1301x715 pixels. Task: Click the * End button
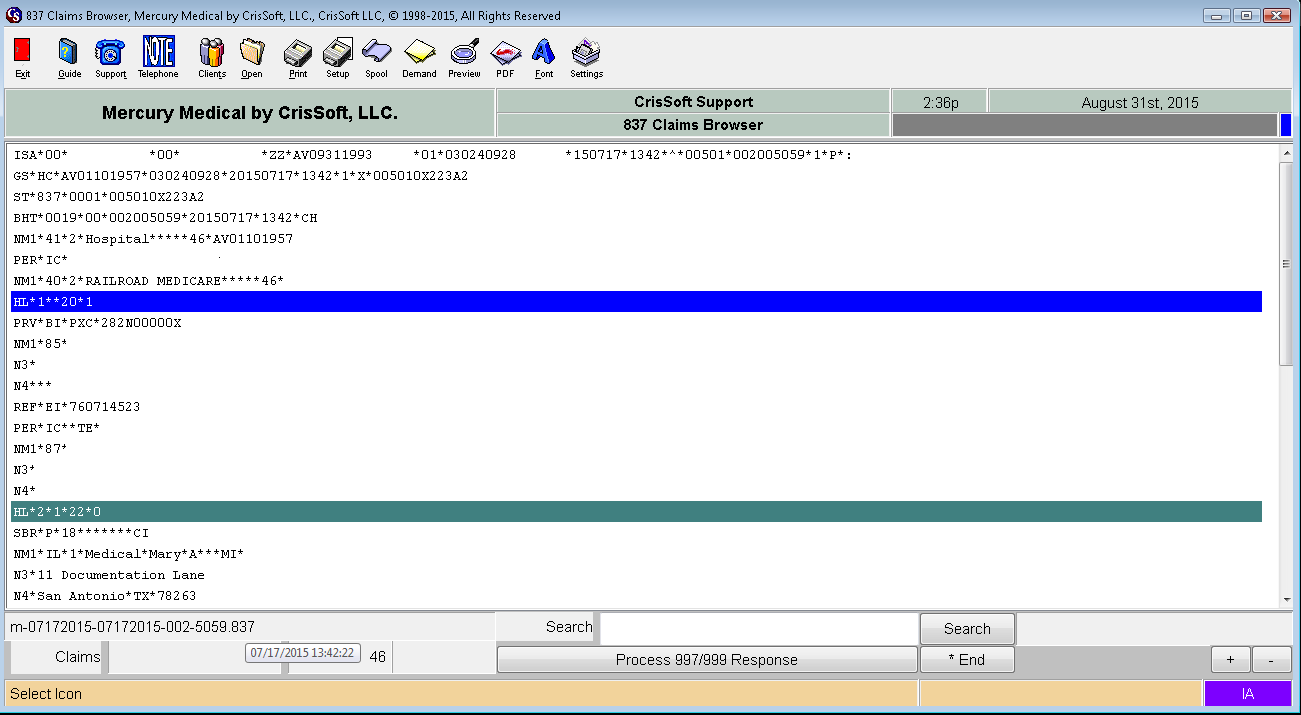click(966, 659)
